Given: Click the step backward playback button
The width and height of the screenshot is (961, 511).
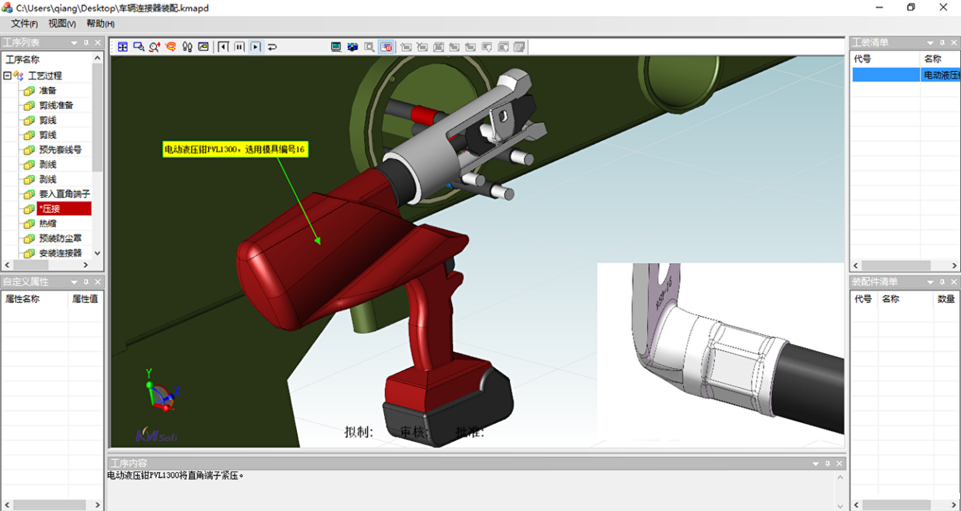Looking at the screenshot, I should click(223, 47).
